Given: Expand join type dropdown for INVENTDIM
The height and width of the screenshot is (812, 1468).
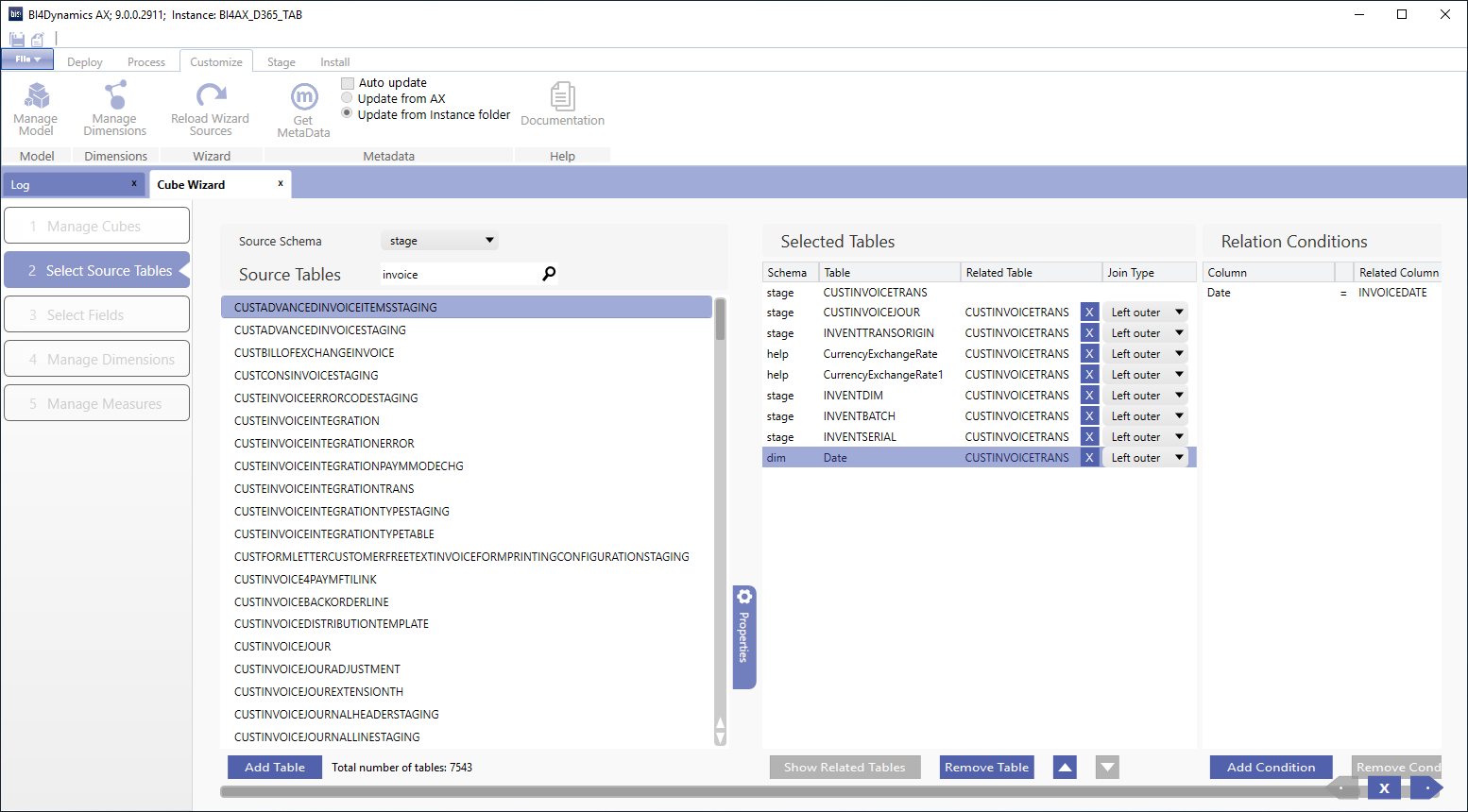Looking at the screenshot, I should tap(1179, 396).
